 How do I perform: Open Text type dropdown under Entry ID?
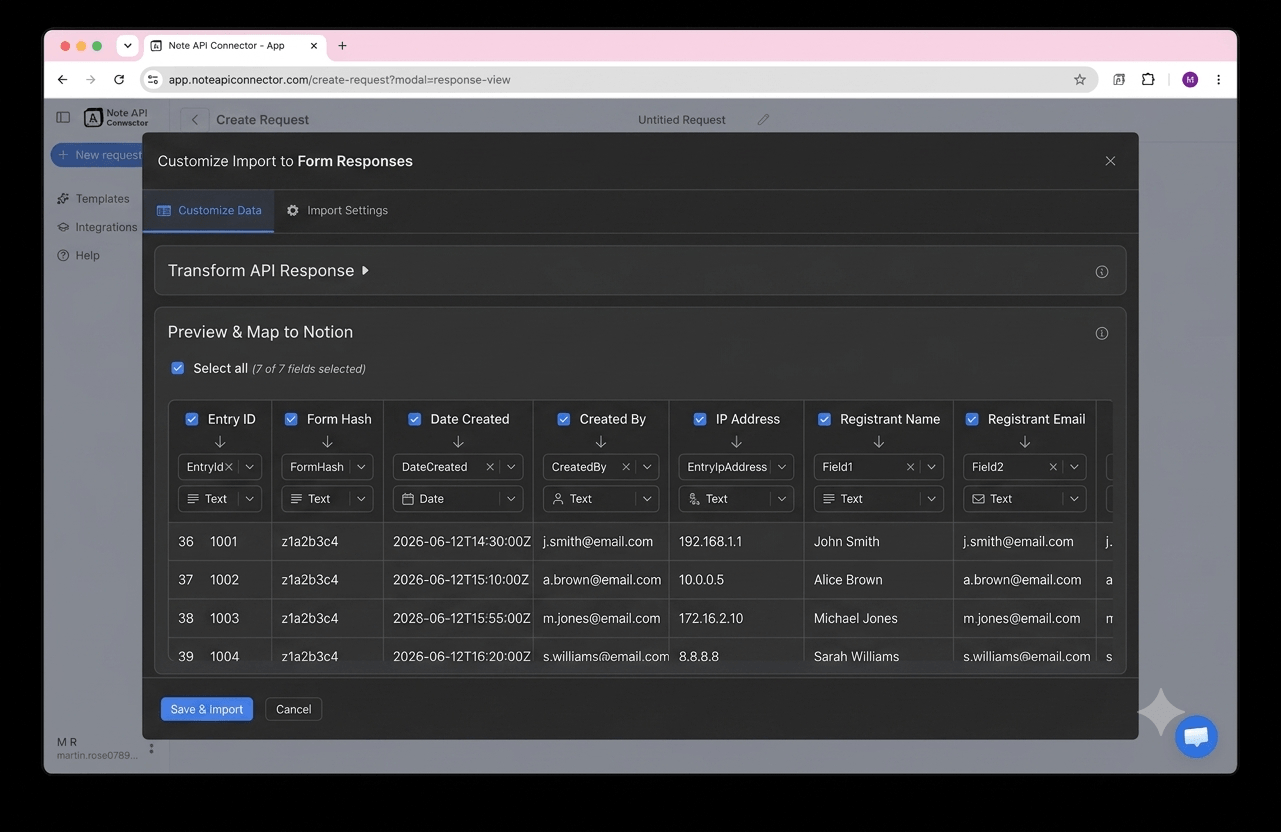220,498
